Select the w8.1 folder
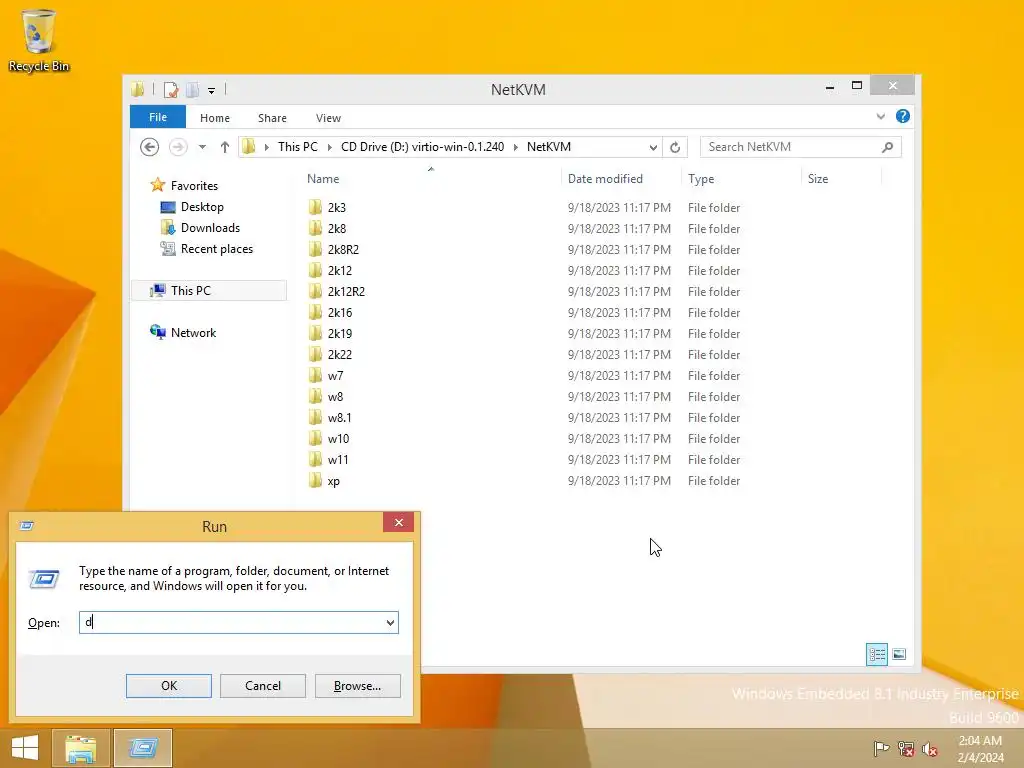 pyautogui.click(x=340, y=417)
